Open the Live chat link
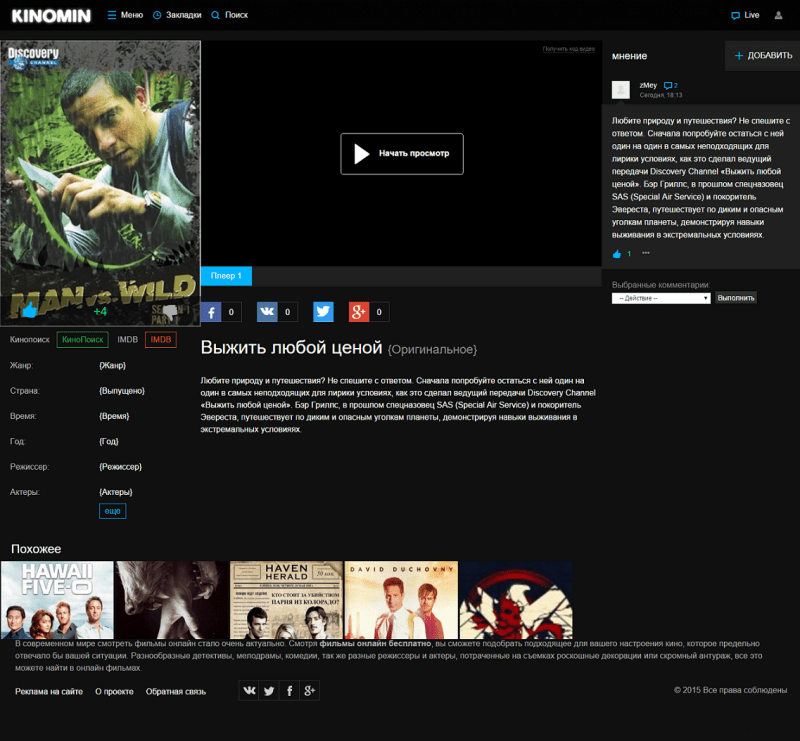The image size is (800, 741). 745,15
